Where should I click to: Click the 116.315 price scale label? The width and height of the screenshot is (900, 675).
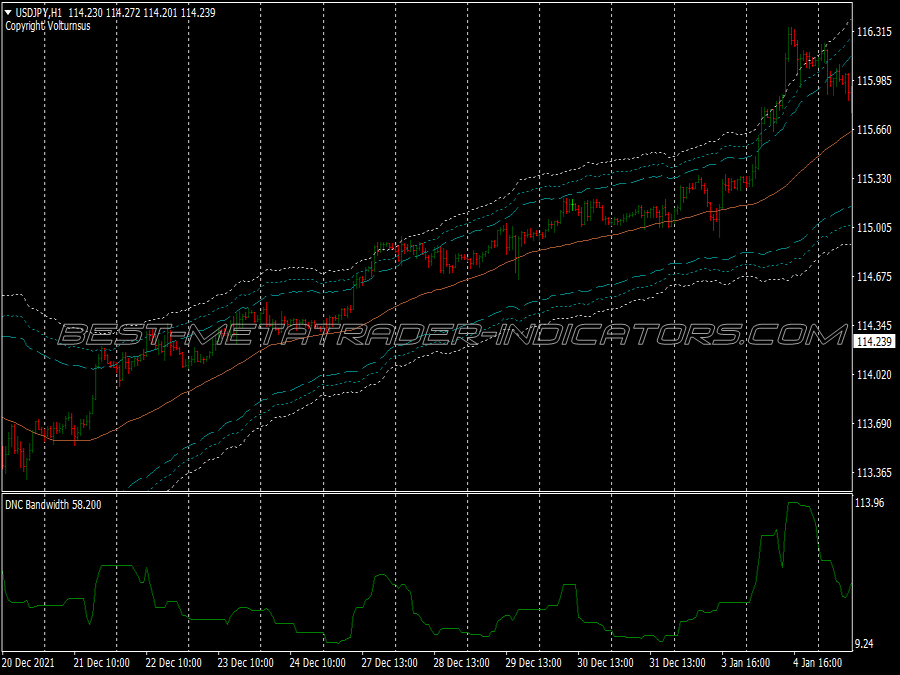point(874,32)
